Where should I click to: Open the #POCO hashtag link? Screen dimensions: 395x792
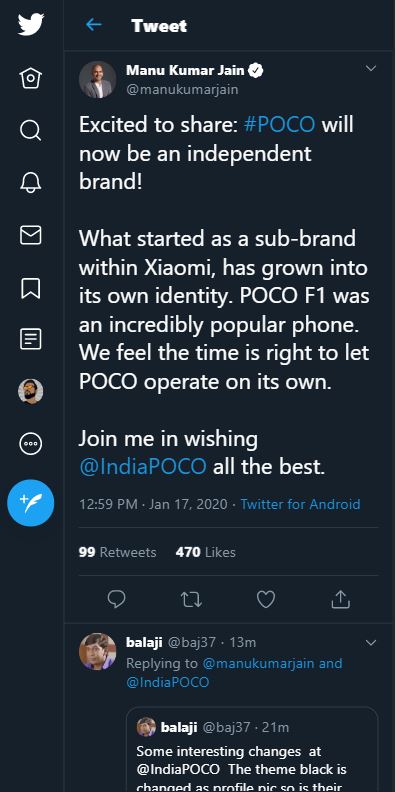pos(279,125)
